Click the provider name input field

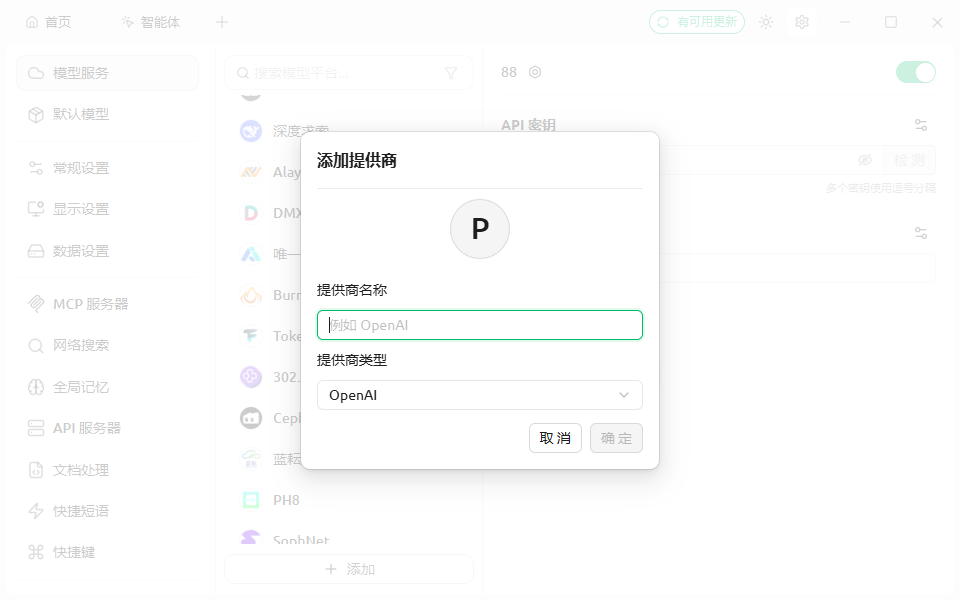coord(479,325)
